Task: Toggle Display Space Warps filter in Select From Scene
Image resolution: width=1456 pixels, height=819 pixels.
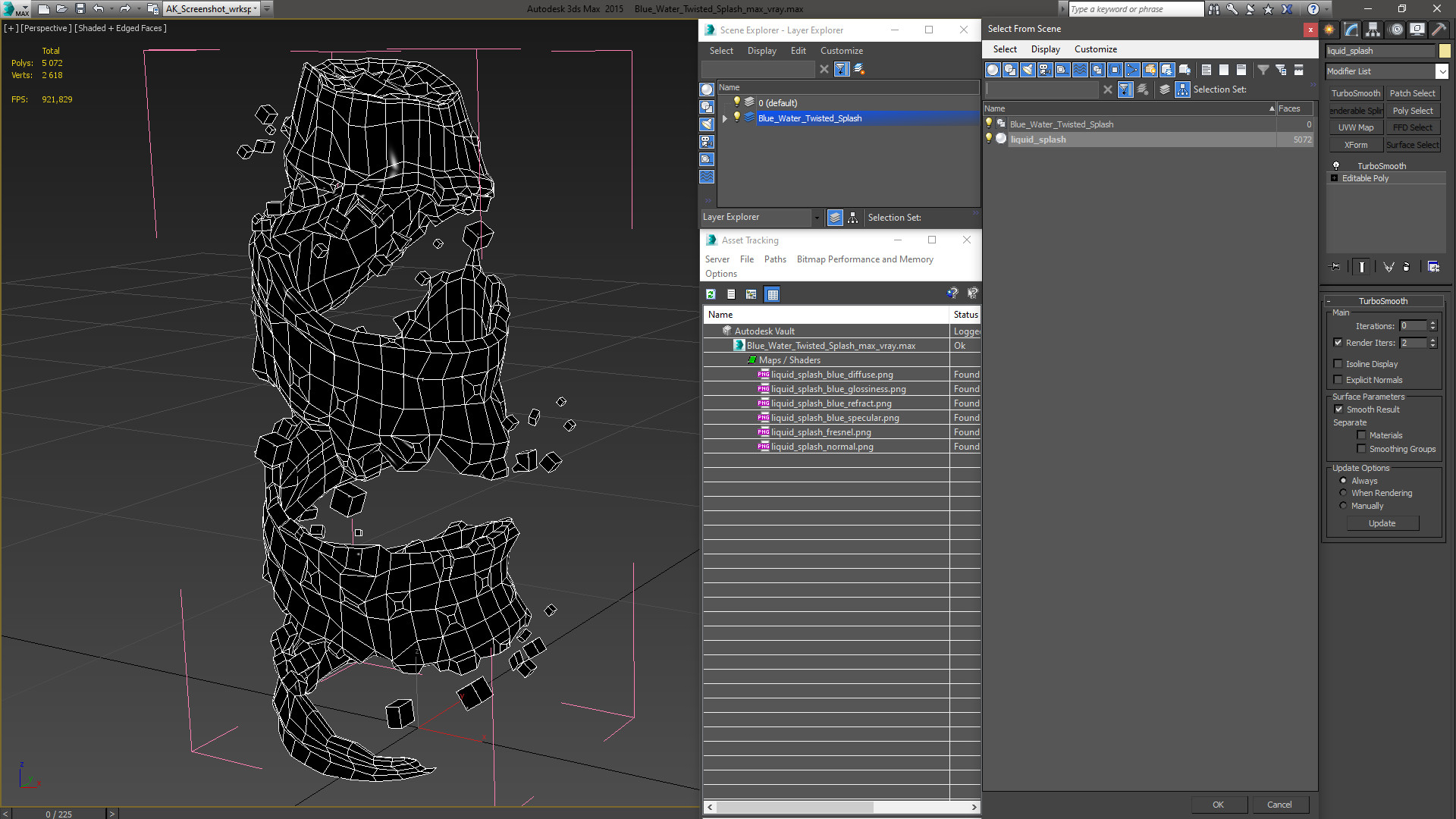Action: pyautogui.click(x=1080, y=70)
